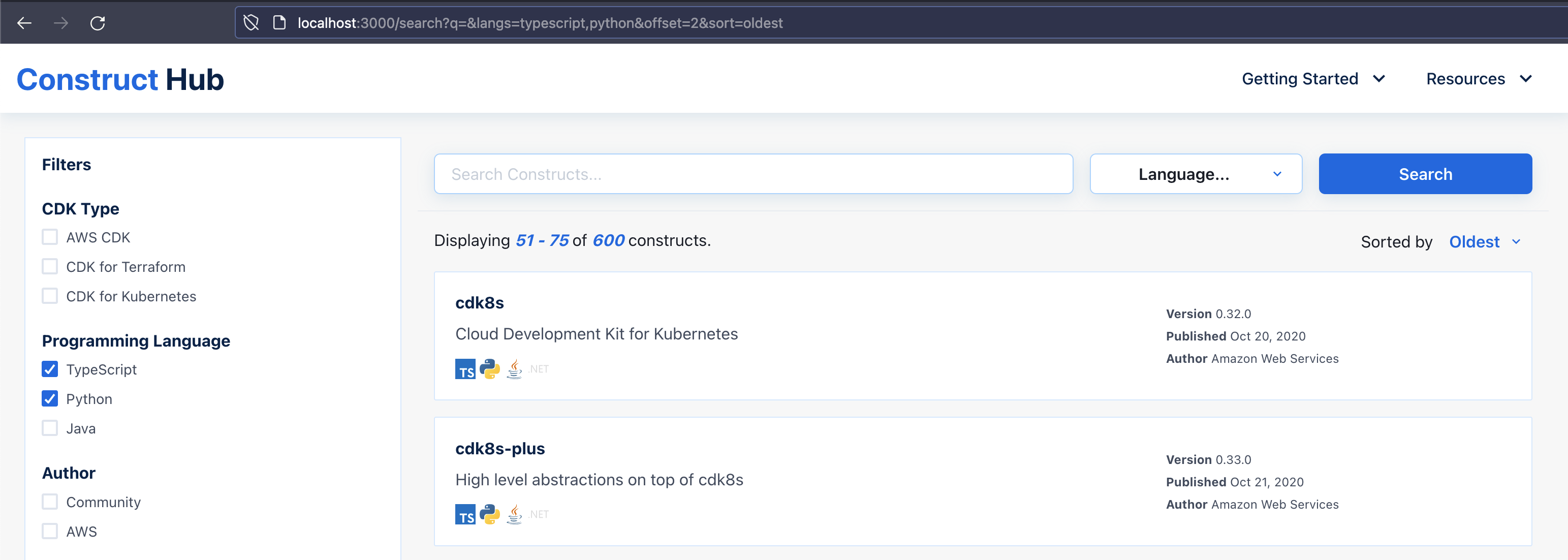
Task: Click the Construct Hub logo
Action: 120,79
